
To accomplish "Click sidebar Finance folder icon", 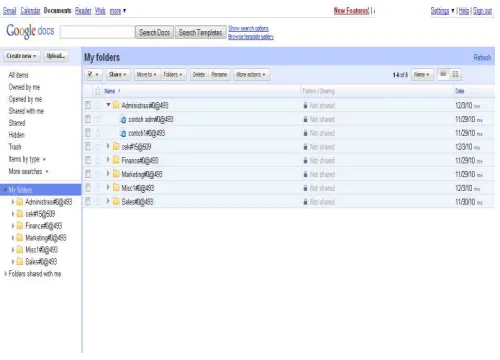I will click(20, 226).
